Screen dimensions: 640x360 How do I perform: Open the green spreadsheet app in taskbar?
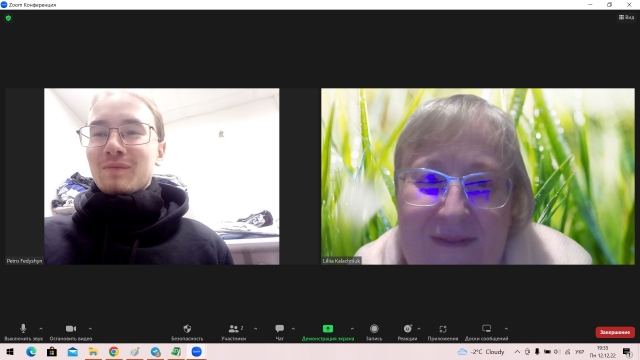(x=176, y=351)
